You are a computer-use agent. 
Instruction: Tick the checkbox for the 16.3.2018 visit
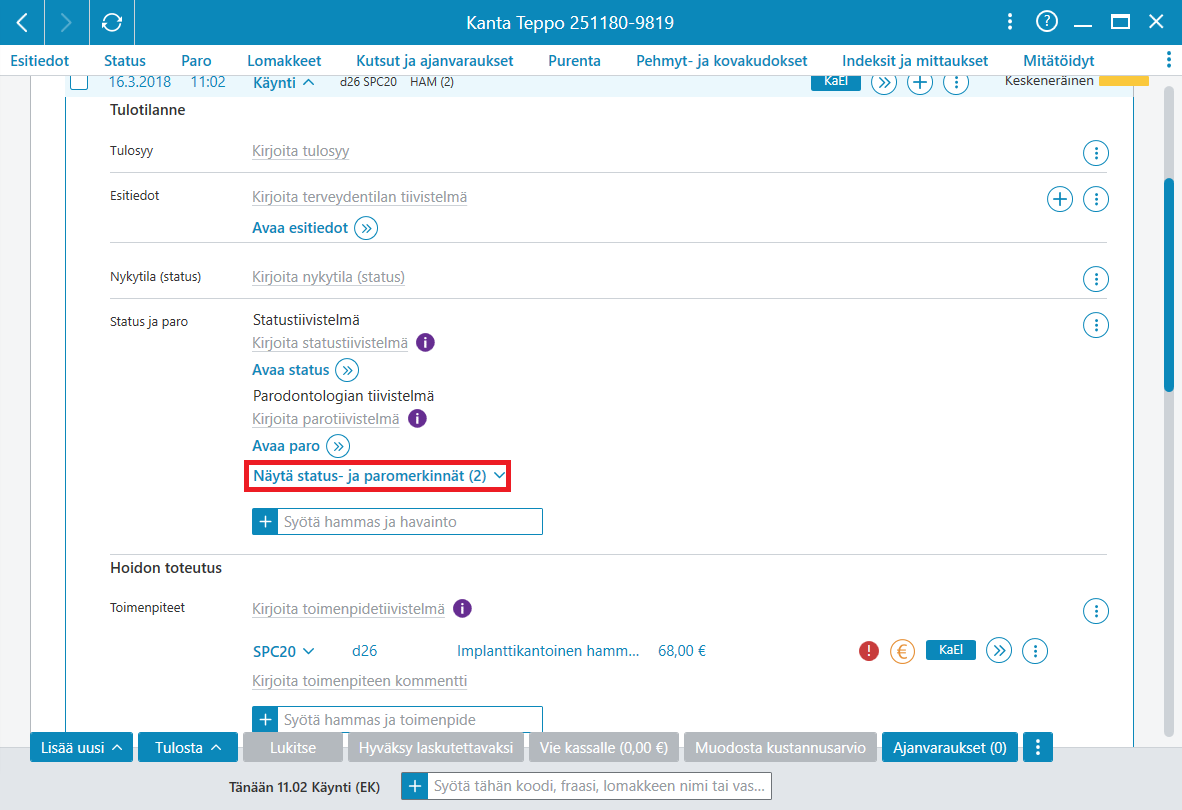click(79, 81)
